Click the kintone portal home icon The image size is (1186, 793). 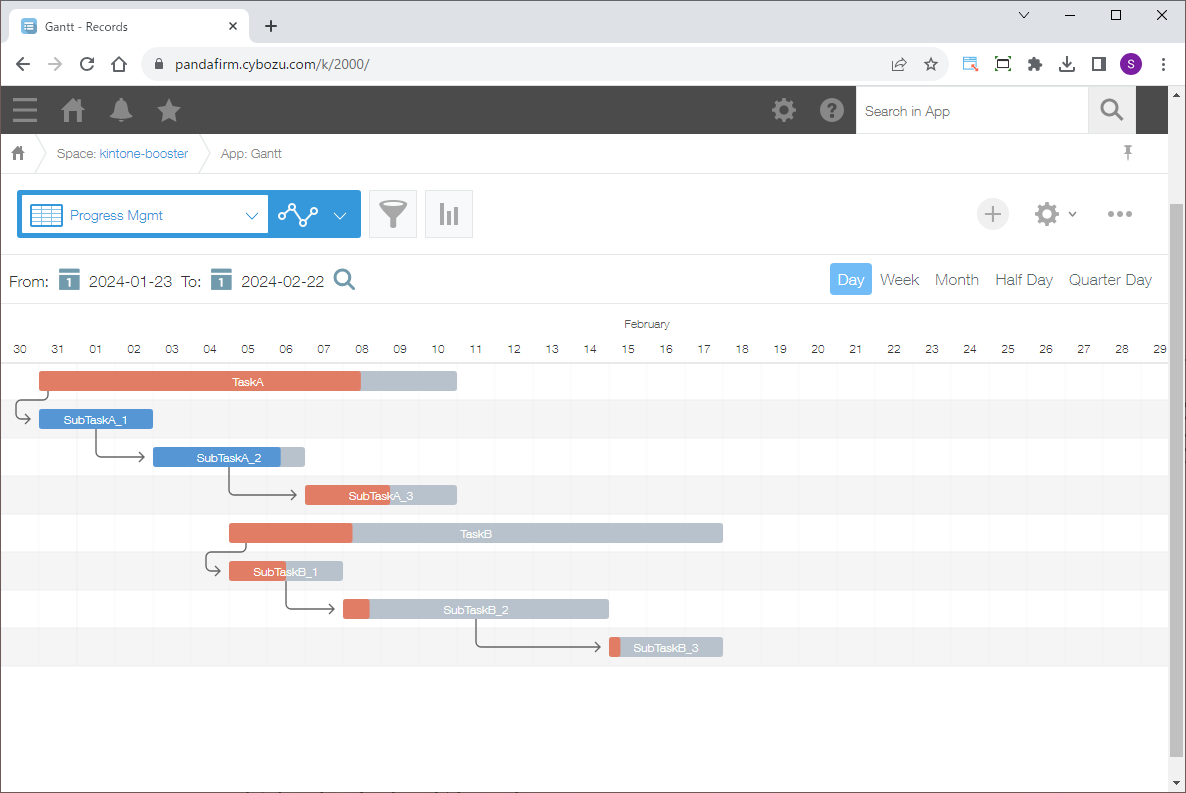click(x=73, y=110)
